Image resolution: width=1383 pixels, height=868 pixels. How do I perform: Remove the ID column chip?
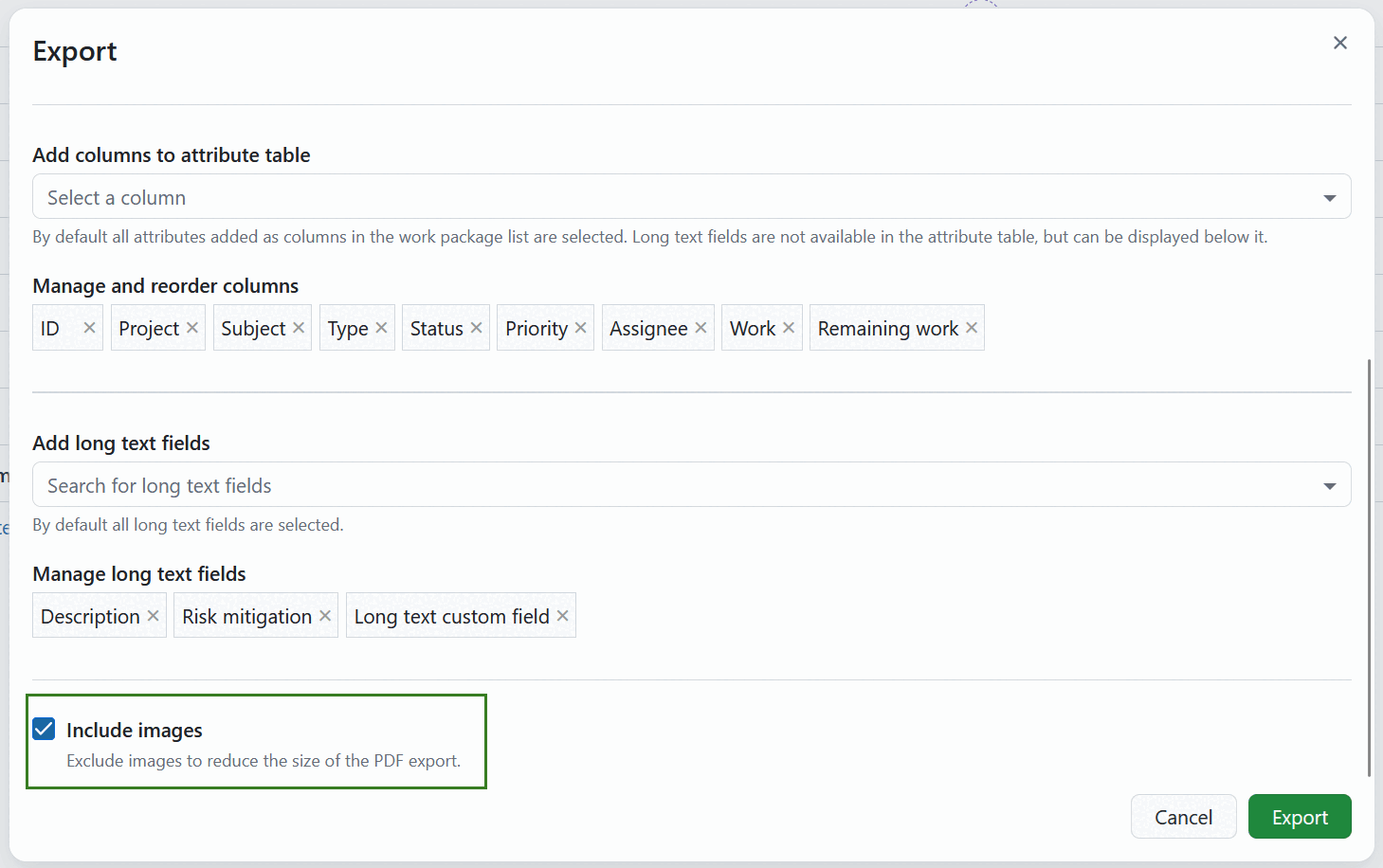pos(89,327)
